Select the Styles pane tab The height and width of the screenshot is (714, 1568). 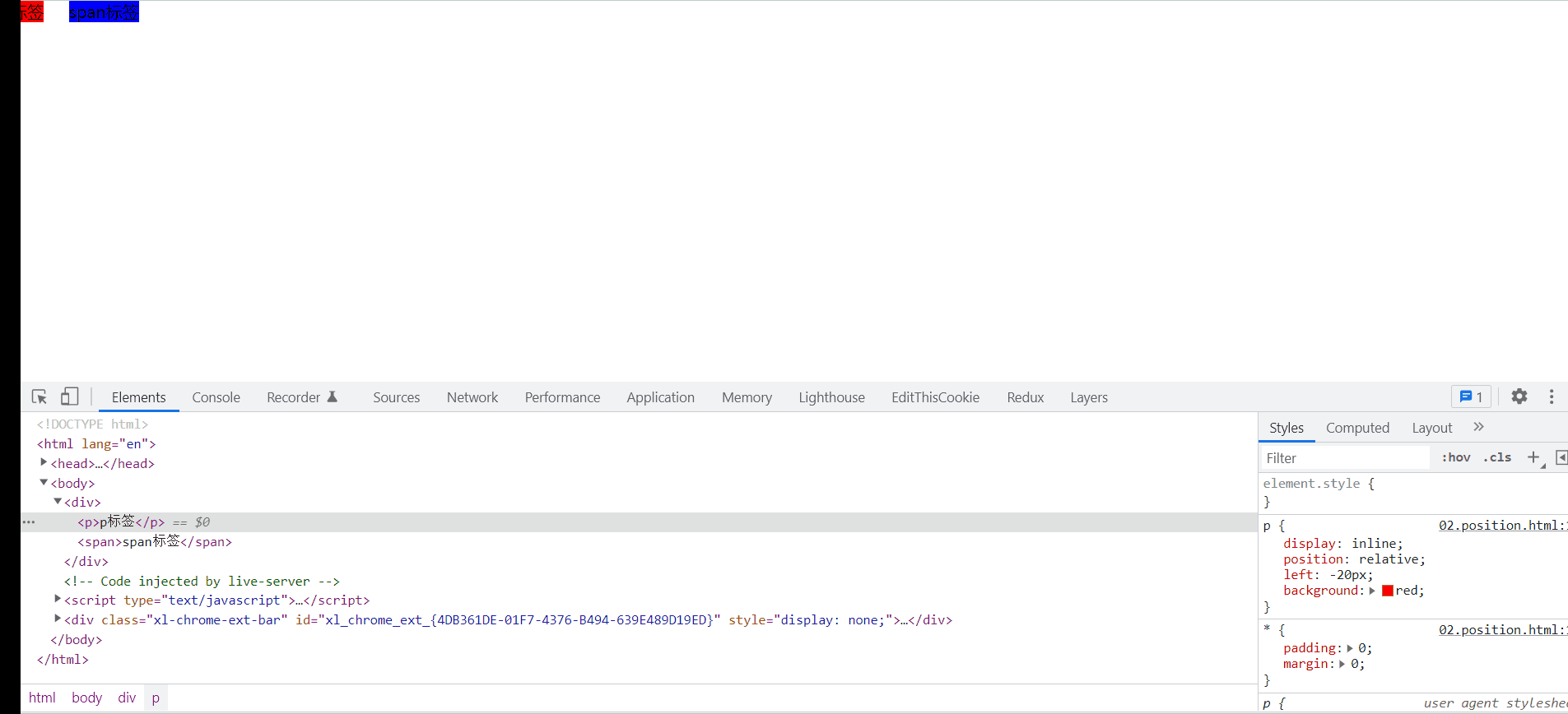[1287, 428]
